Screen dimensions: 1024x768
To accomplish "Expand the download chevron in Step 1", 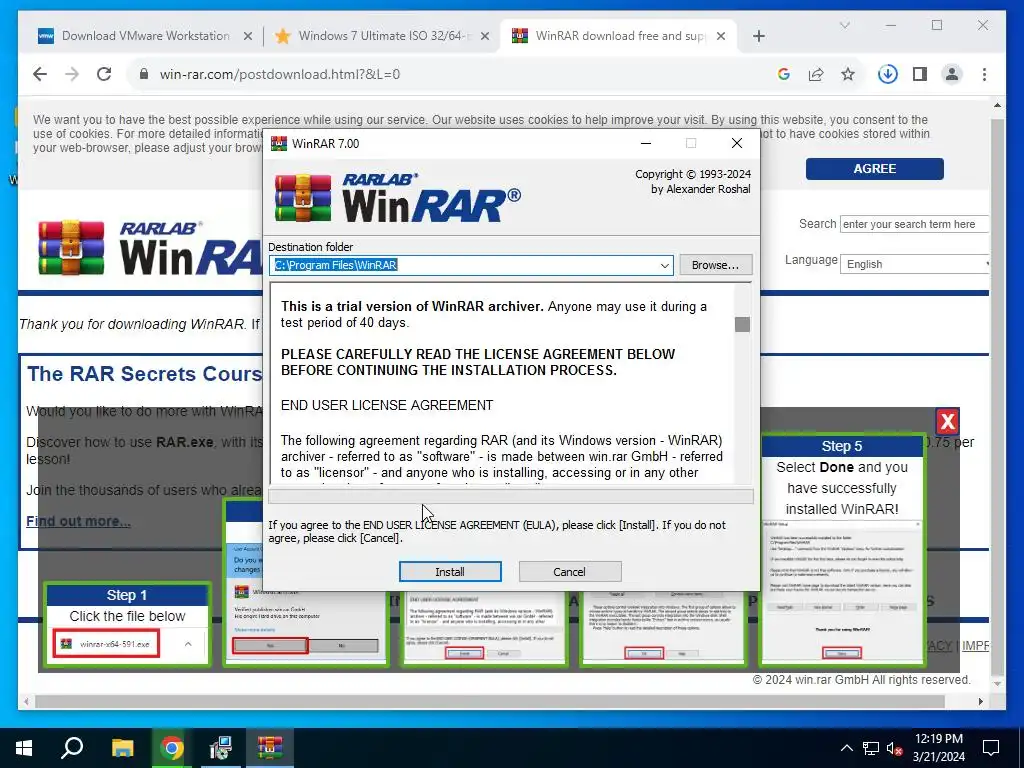I will (x=188, y=644).
